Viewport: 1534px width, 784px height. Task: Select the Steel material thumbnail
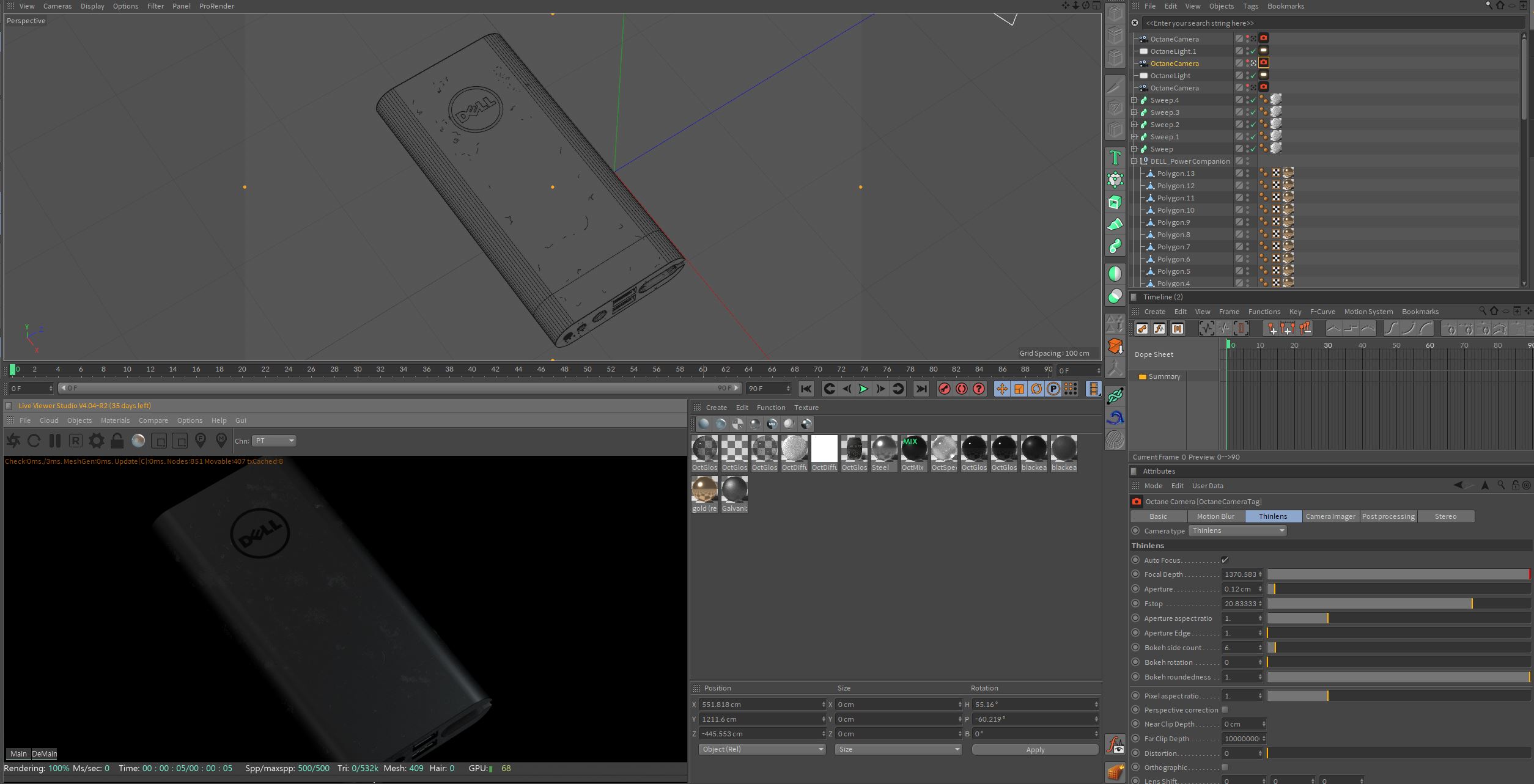(x=883, y=453)
